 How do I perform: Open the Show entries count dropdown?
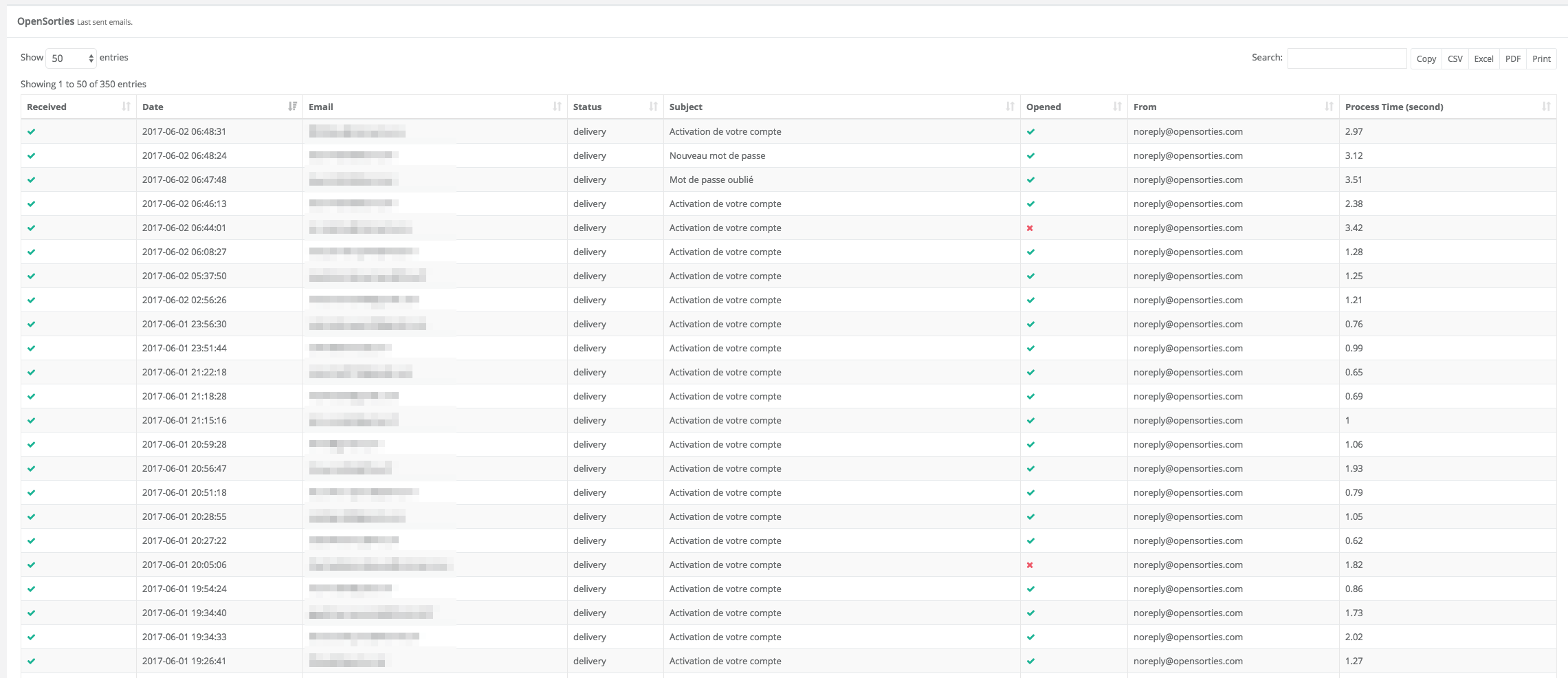(x=71, y=58)
